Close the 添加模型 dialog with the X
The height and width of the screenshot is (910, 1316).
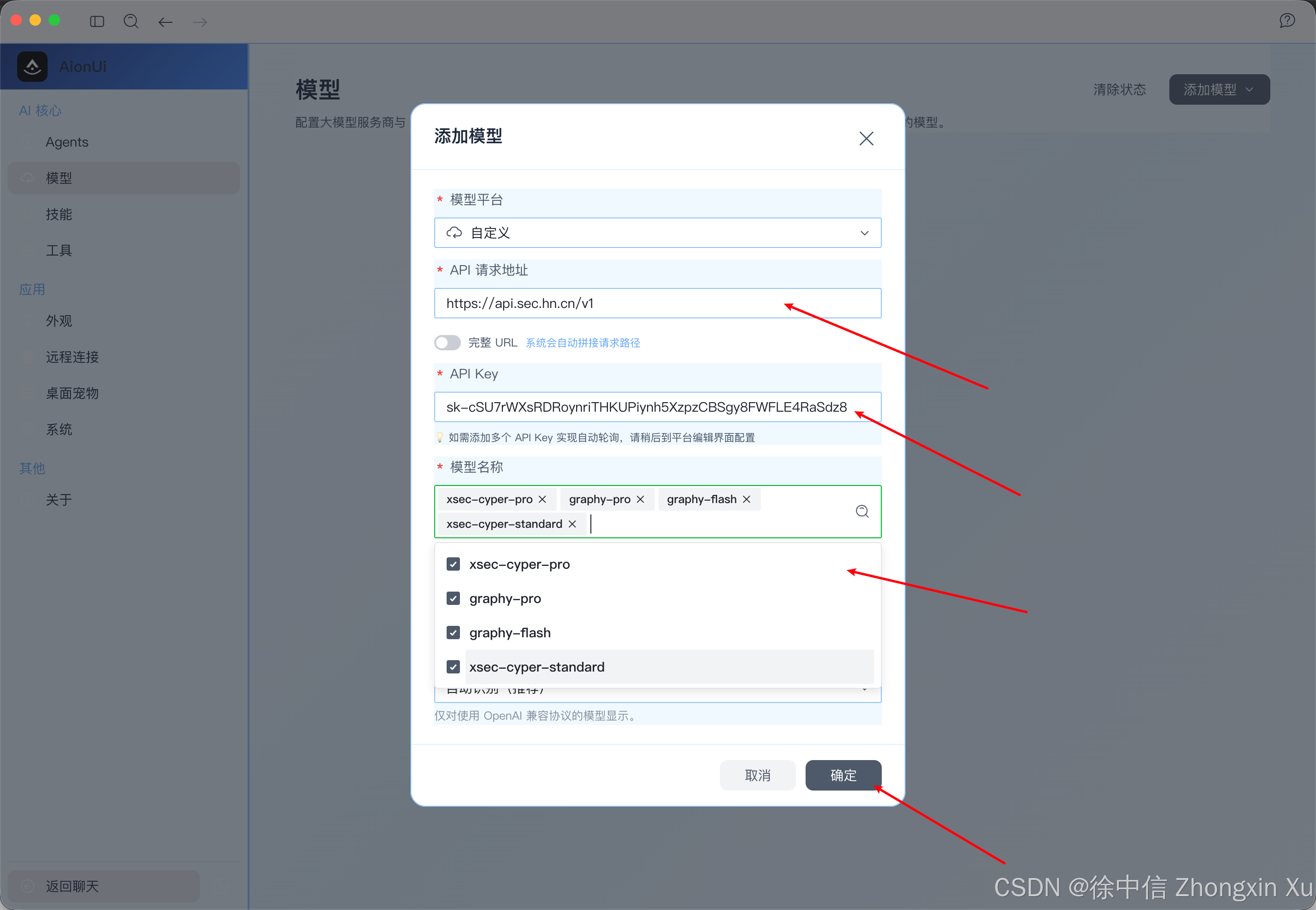(x=866, y=138)
